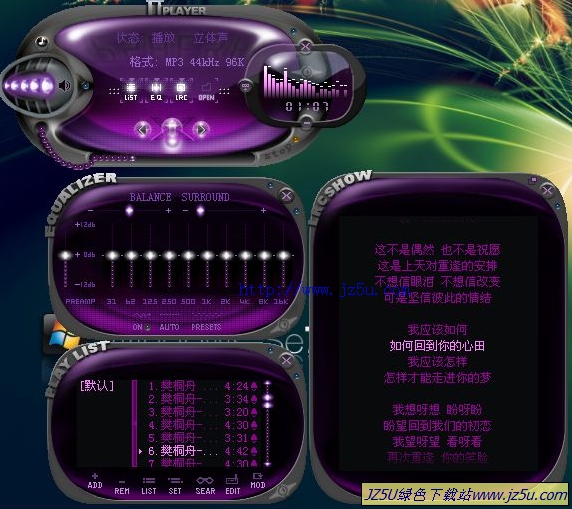The width and height of the screenshot is (572, 509).
Task: Close the Play List window
Action: pyautogui.click(x=286, y=360)
